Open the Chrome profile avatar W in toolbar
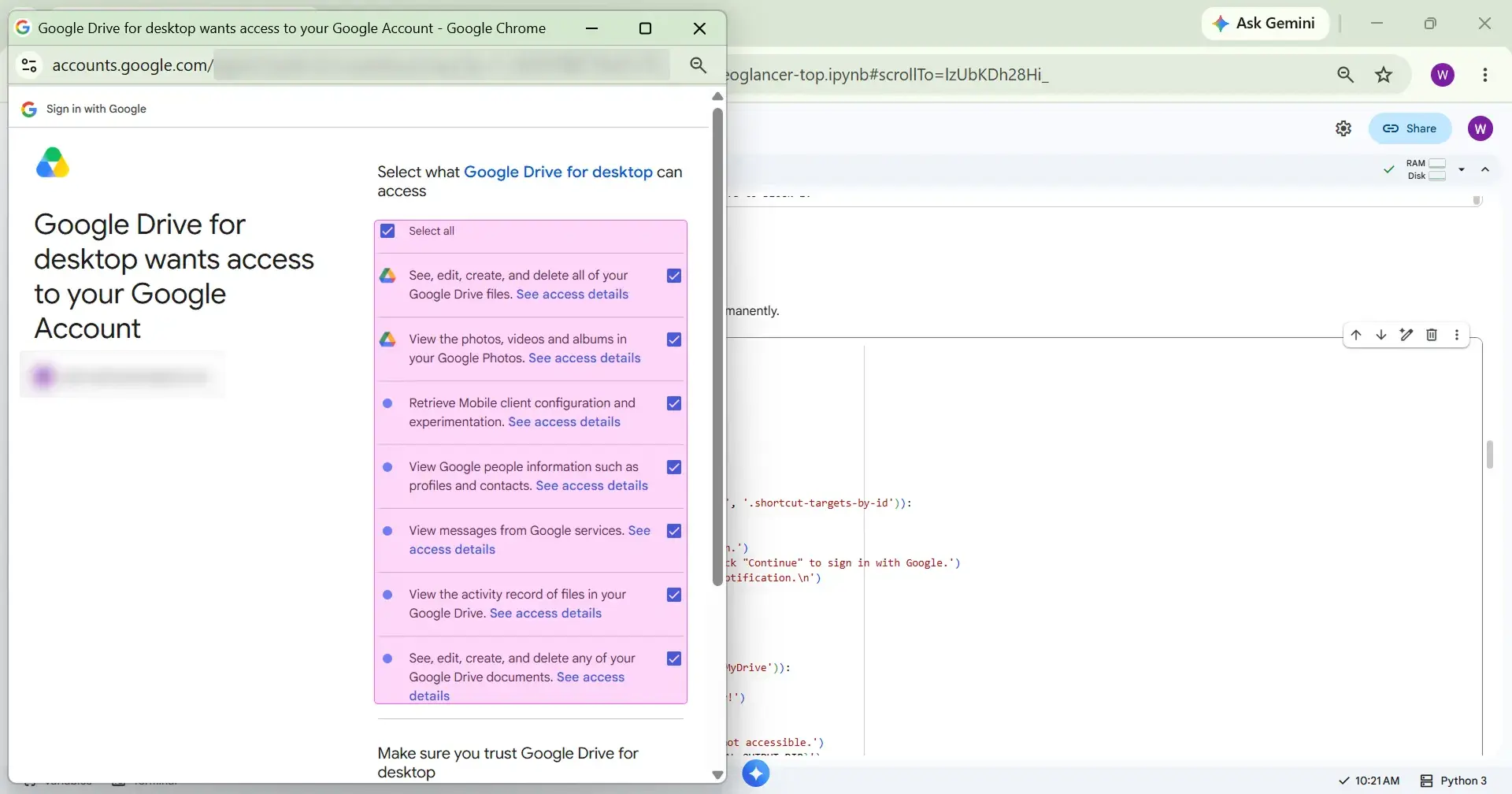The image size is (1512, 794). point(1443,75)
